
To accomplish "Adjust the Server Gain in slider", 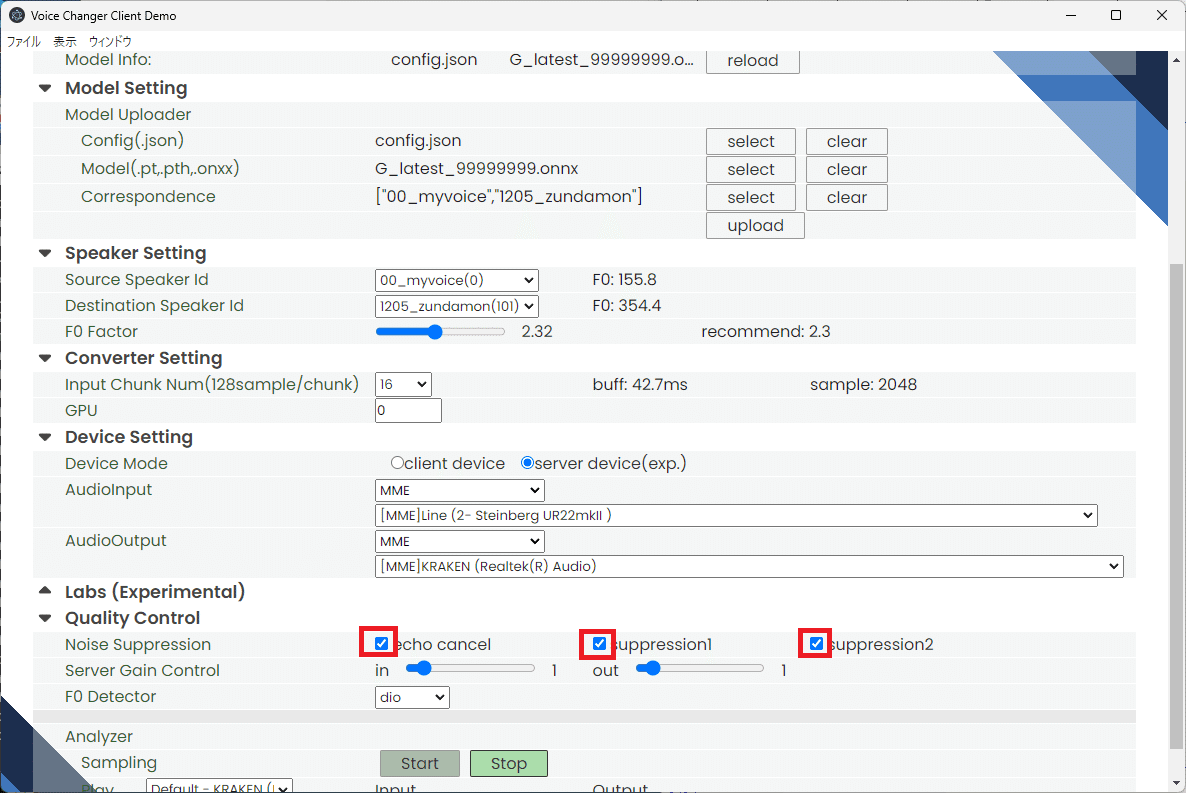I will tap(470, 668).
